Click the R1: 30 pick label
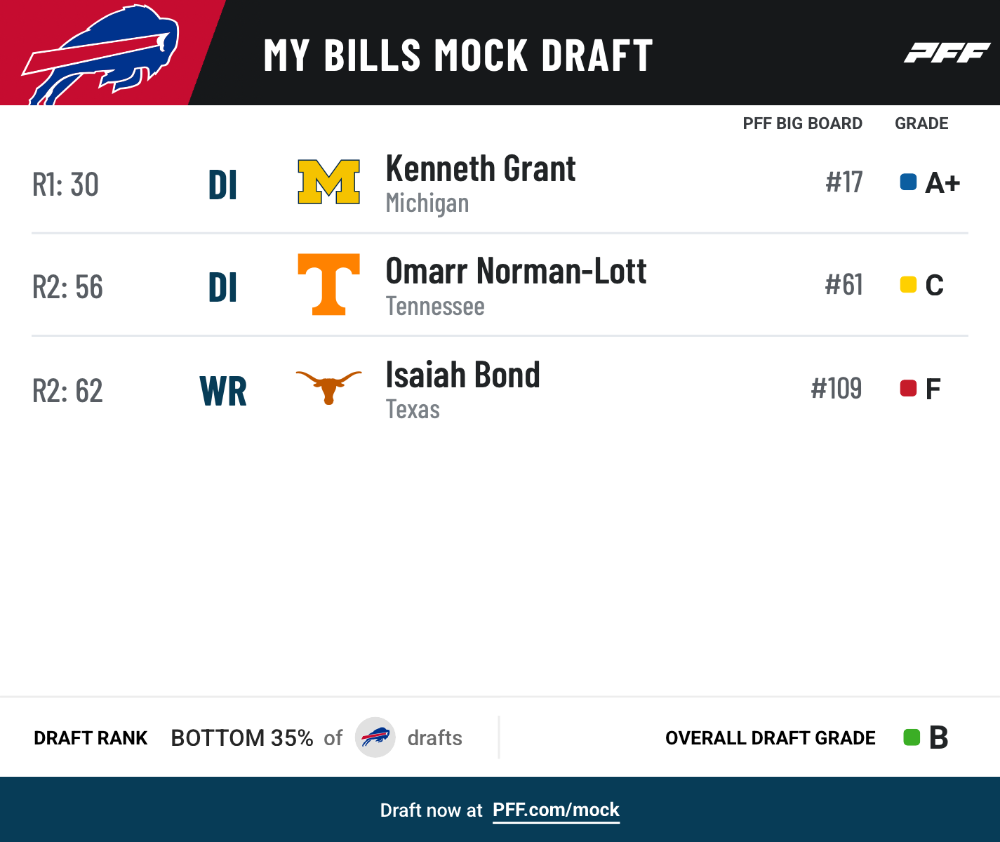This screenshot has height=842, width=1000. coord(66,185)
